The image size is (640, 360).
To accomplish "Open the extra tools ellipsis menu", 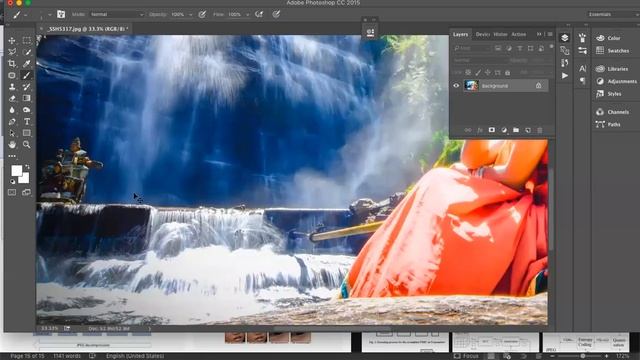I will pyautogui.click(x=12, y=156).
